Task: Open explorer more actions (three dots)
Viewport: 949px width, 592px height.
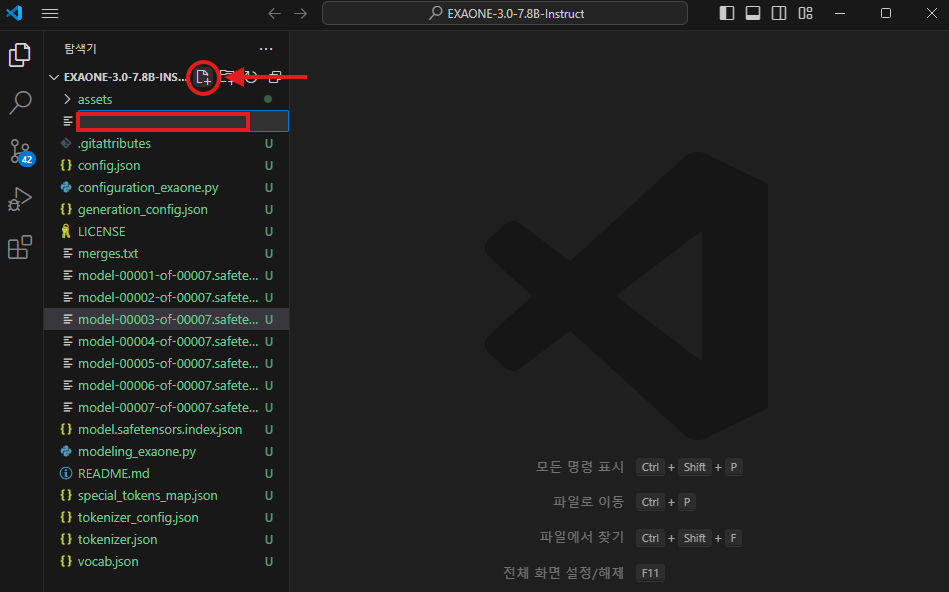Action: 266,49
